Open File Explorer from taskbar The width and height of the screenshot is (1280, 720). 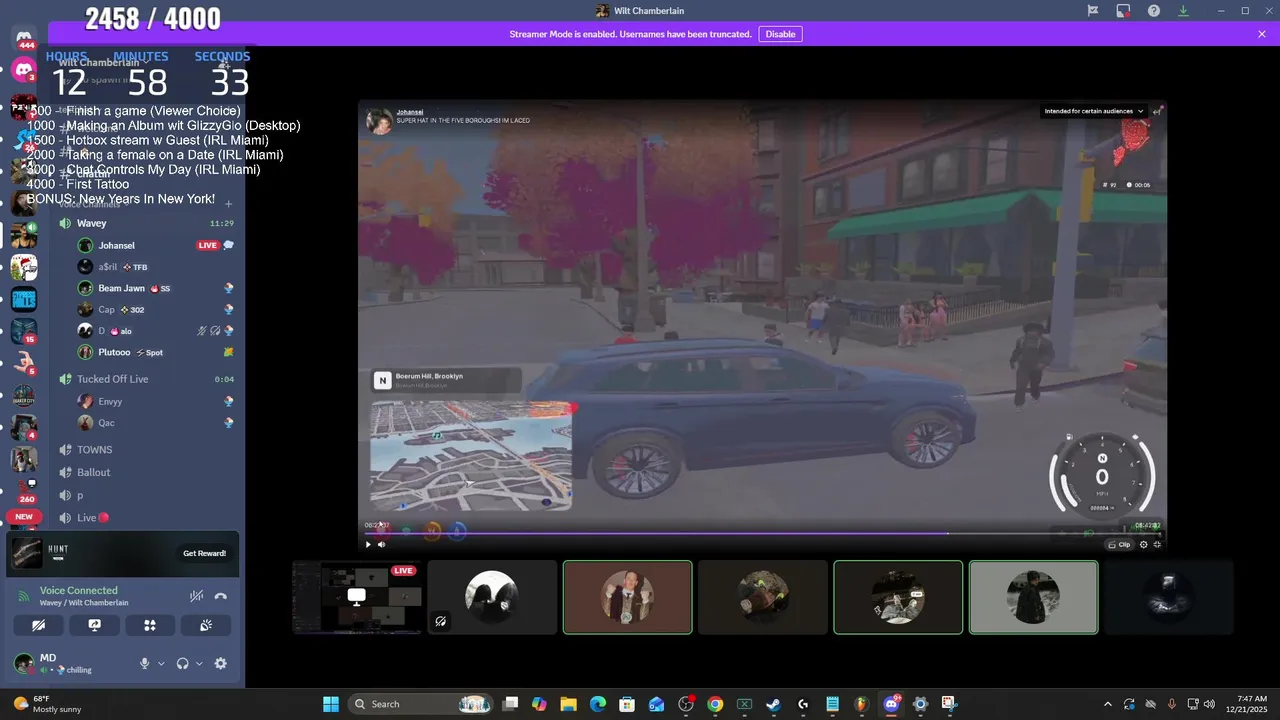568,704
